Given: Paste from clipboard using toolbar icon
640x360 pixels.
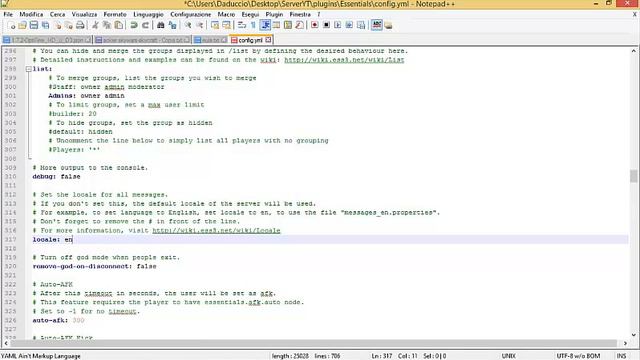Looking at the screenshot, I should (x=118, y=25).
